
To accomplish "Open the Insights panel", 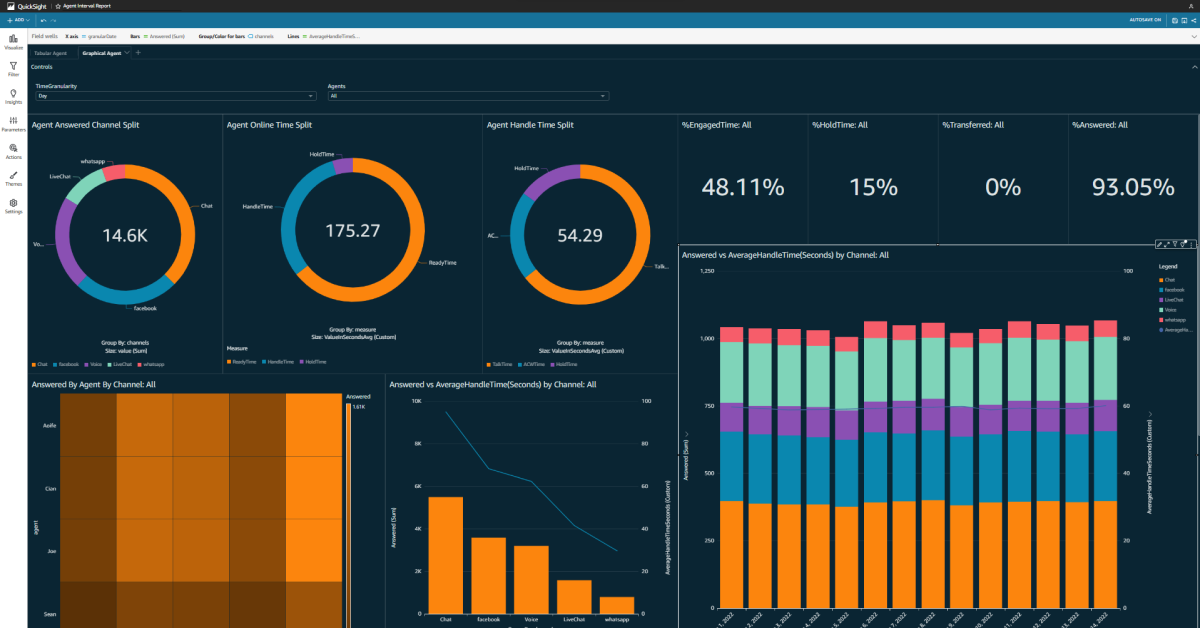I will coord(12,96).
